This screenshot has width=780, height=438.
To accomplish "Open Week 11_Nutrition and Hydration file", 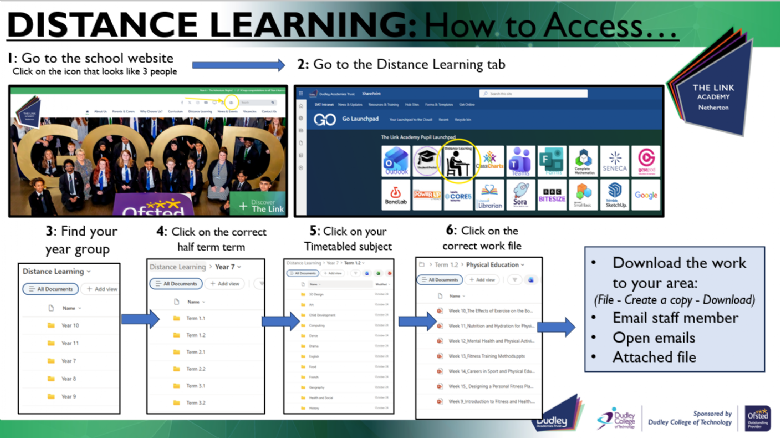I will coord(491,326).
